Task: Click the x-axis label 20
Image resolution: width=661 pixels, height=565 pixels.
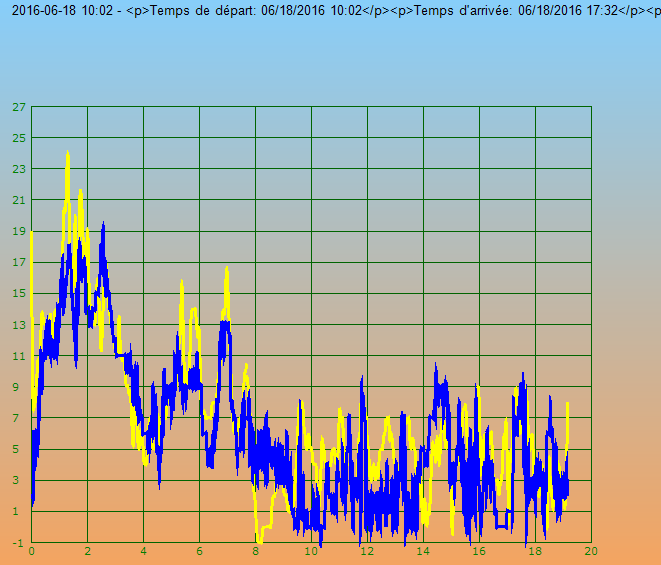Action: tap(591, 552)
